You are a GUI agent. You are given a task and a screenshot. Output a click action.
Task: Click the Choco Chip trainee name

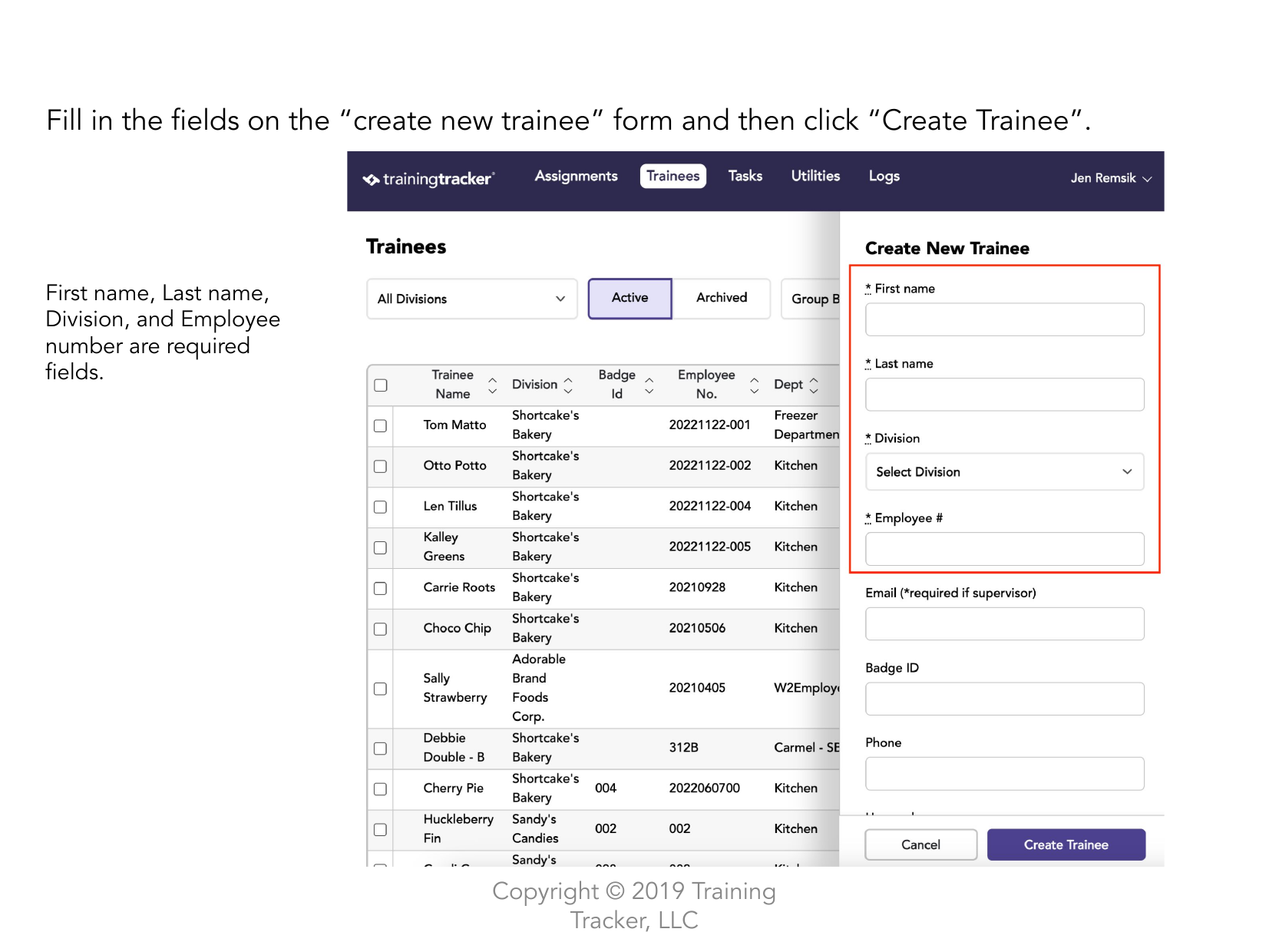pyautogui.click(x=457, y=628)
